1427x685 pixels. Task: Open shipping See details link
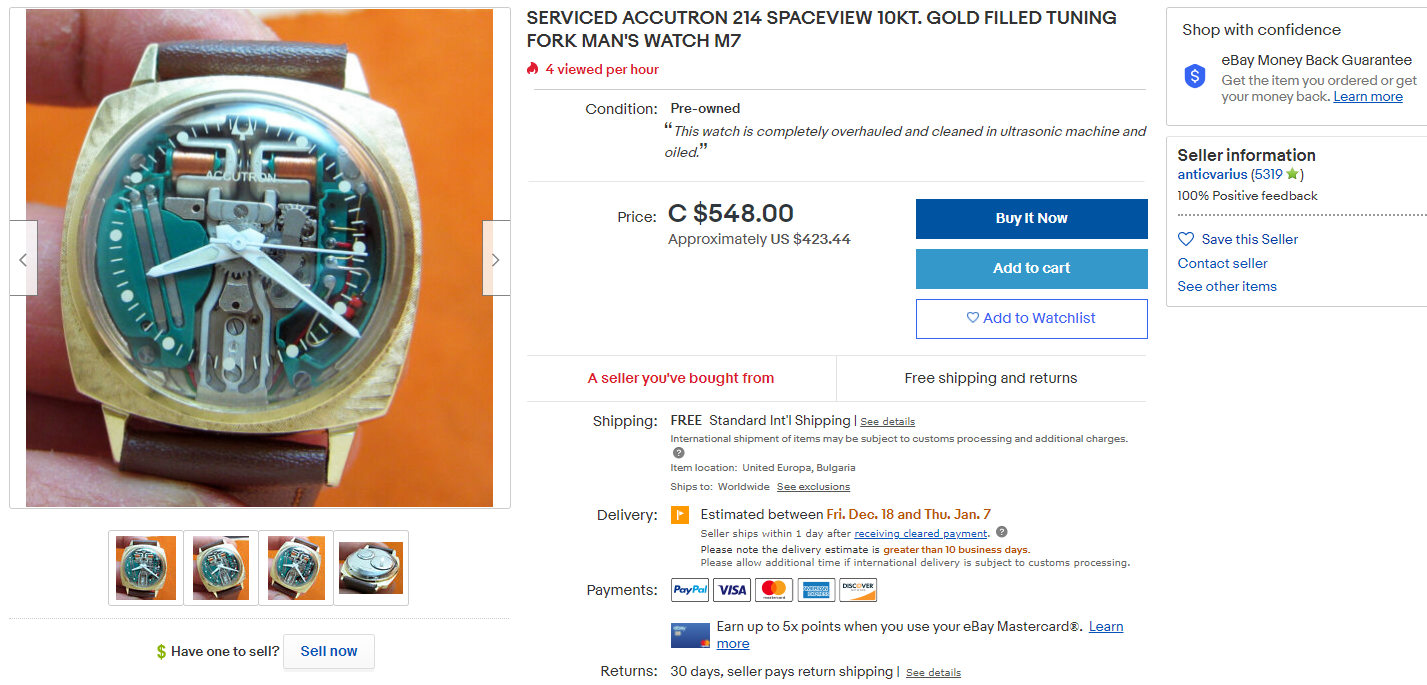click(887, 422)
